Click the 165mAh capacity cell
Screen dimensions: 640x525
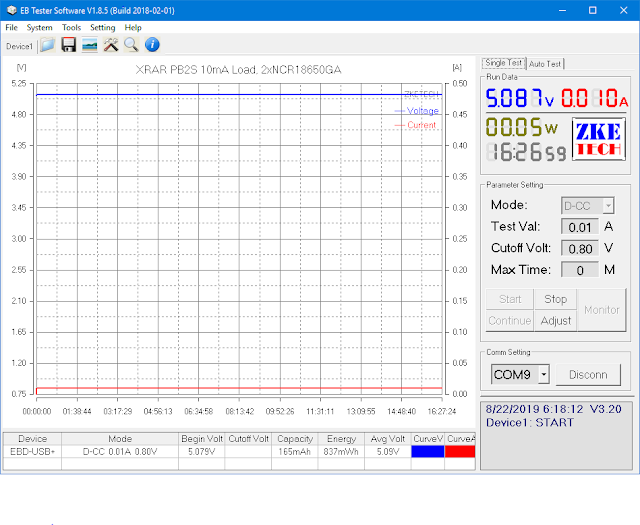point(295,452)
